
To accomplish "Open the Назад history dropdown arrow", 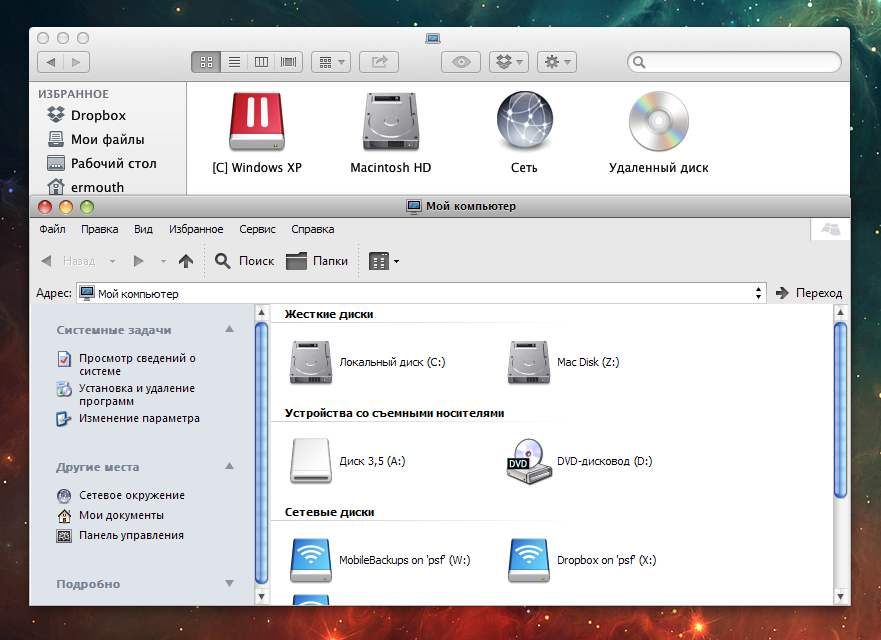I will click(112, 261).
